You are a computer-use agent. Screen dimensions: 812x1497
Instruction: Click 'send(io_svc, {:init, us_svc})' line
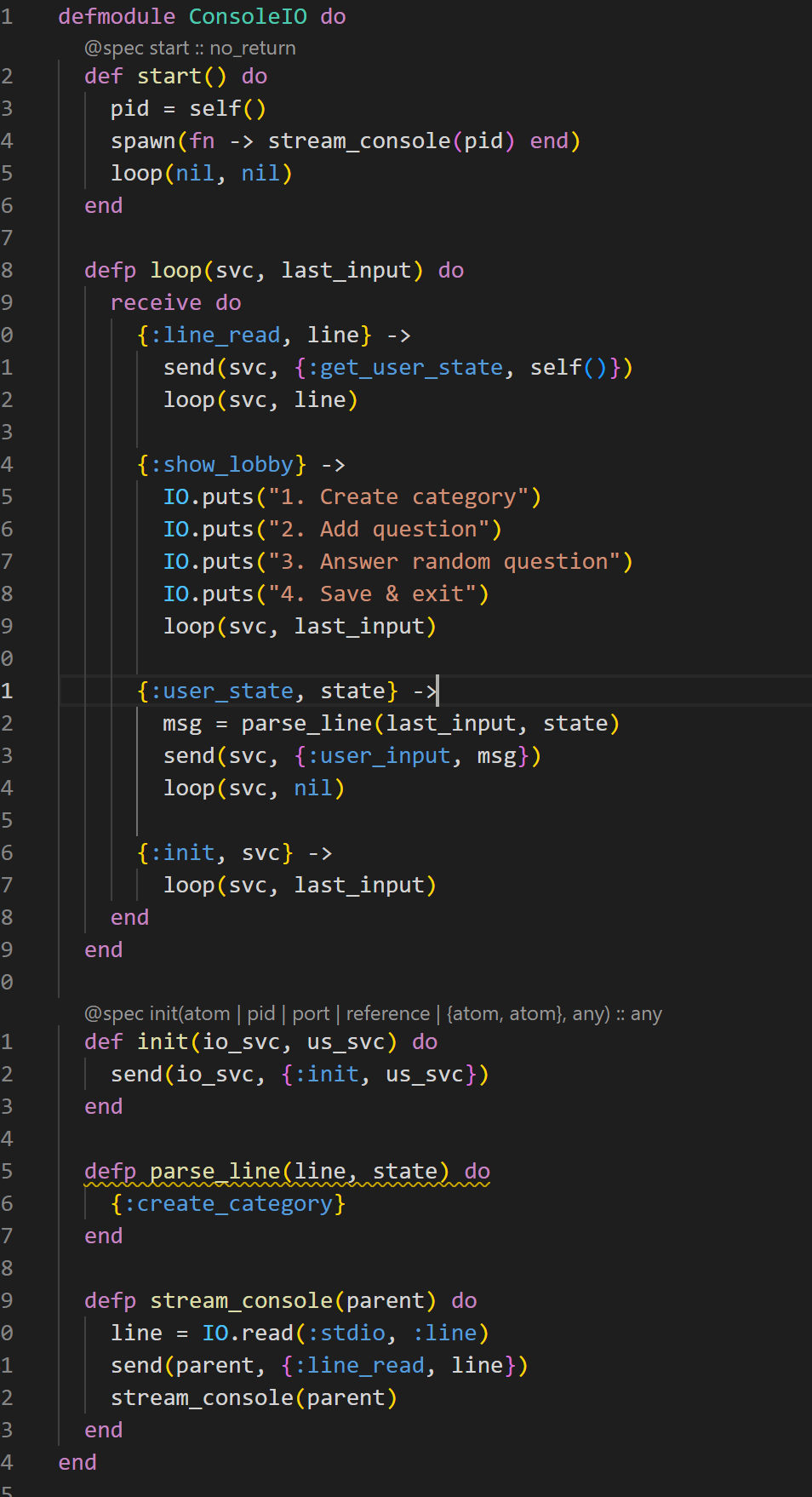[300, 1075]
